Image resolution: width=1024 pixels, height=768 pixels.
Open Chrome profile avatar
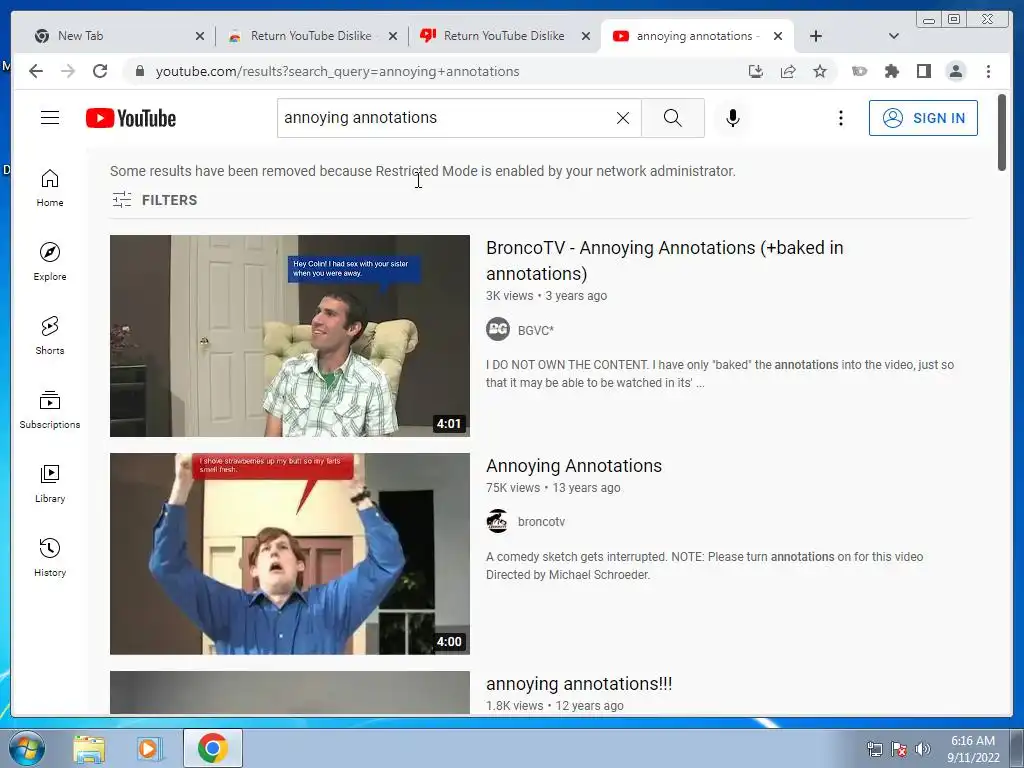pyautogui.click(x=955, y=71)
